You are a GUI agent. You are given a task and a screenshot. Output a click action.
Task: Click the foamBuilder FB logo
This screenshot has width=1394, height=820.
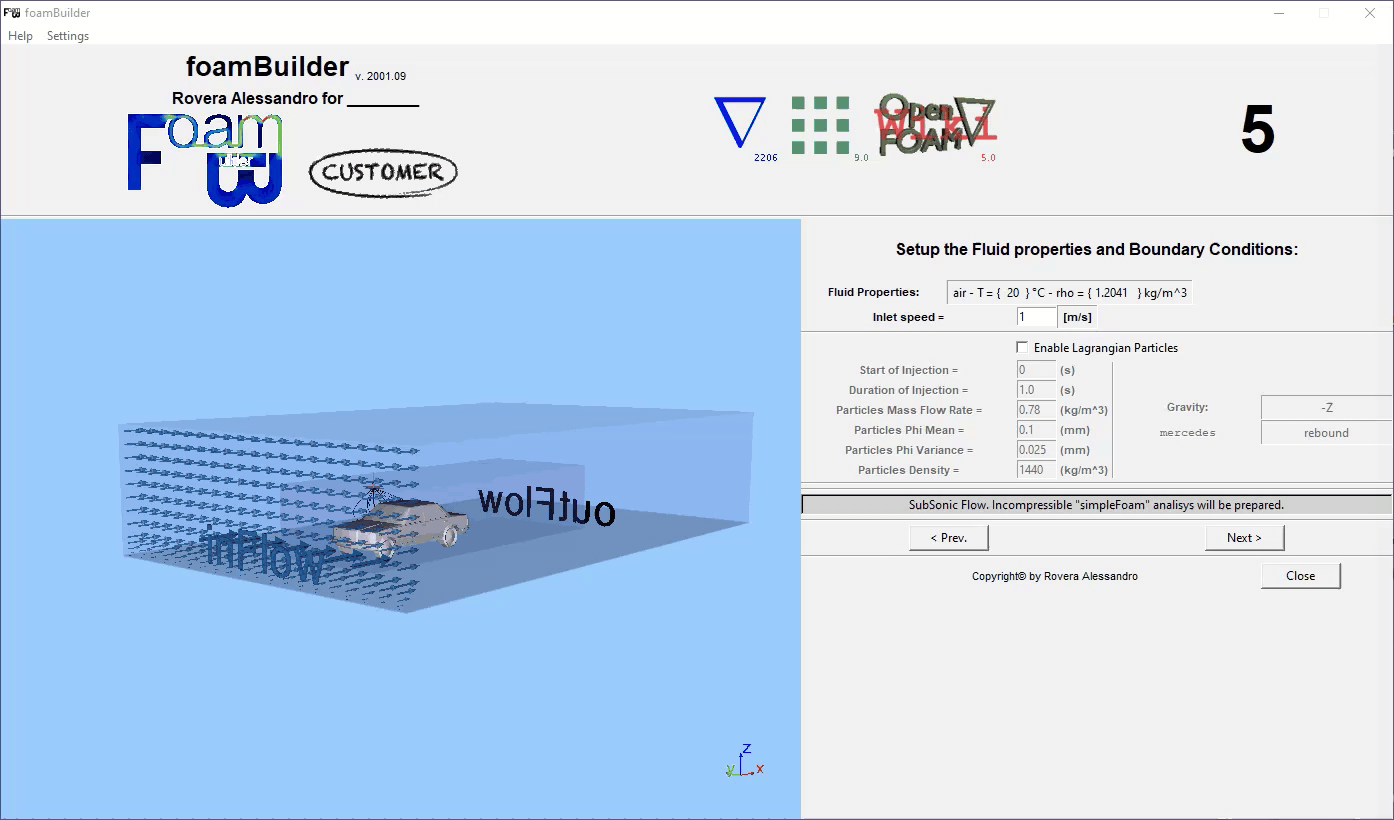coord(205,160)
